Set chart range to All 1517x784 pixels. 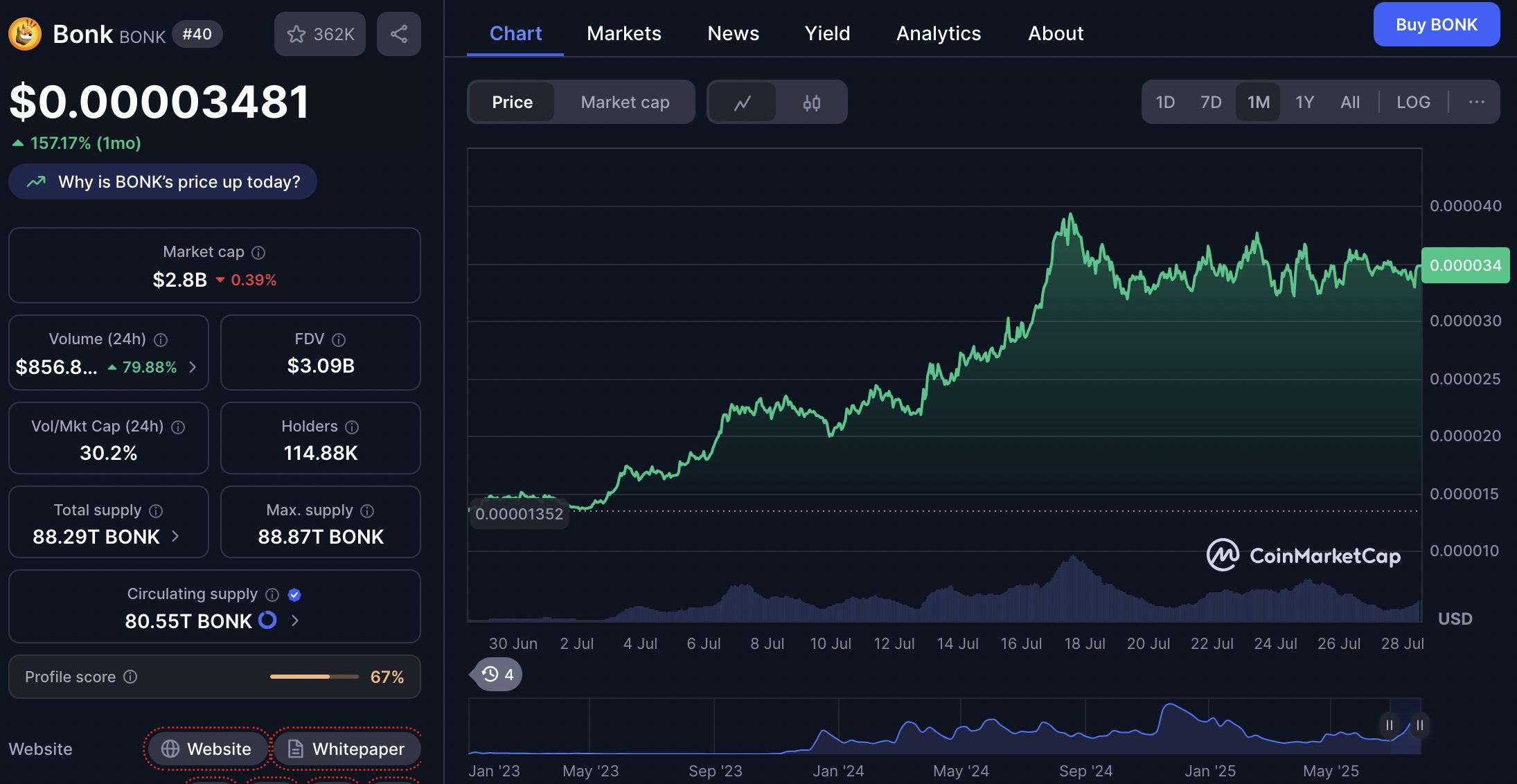click(1350, 103)
